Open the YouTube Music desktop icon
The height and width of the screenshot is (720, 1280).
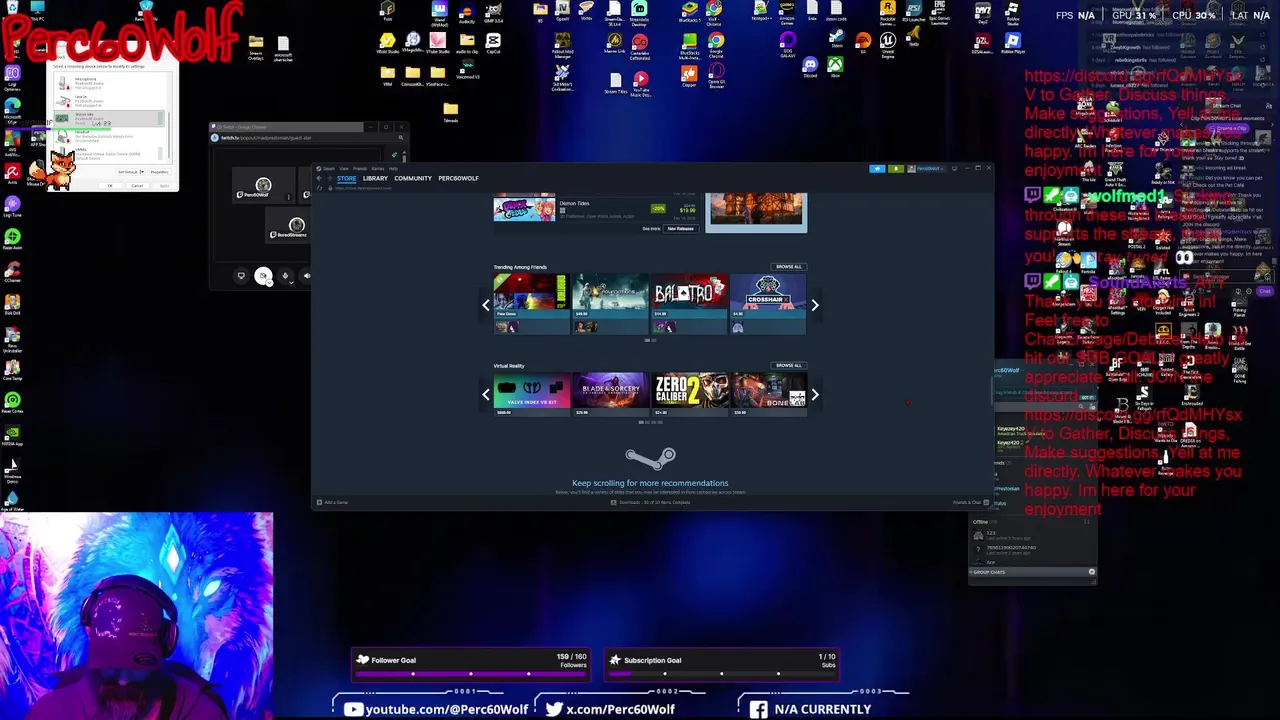[641, 84]
